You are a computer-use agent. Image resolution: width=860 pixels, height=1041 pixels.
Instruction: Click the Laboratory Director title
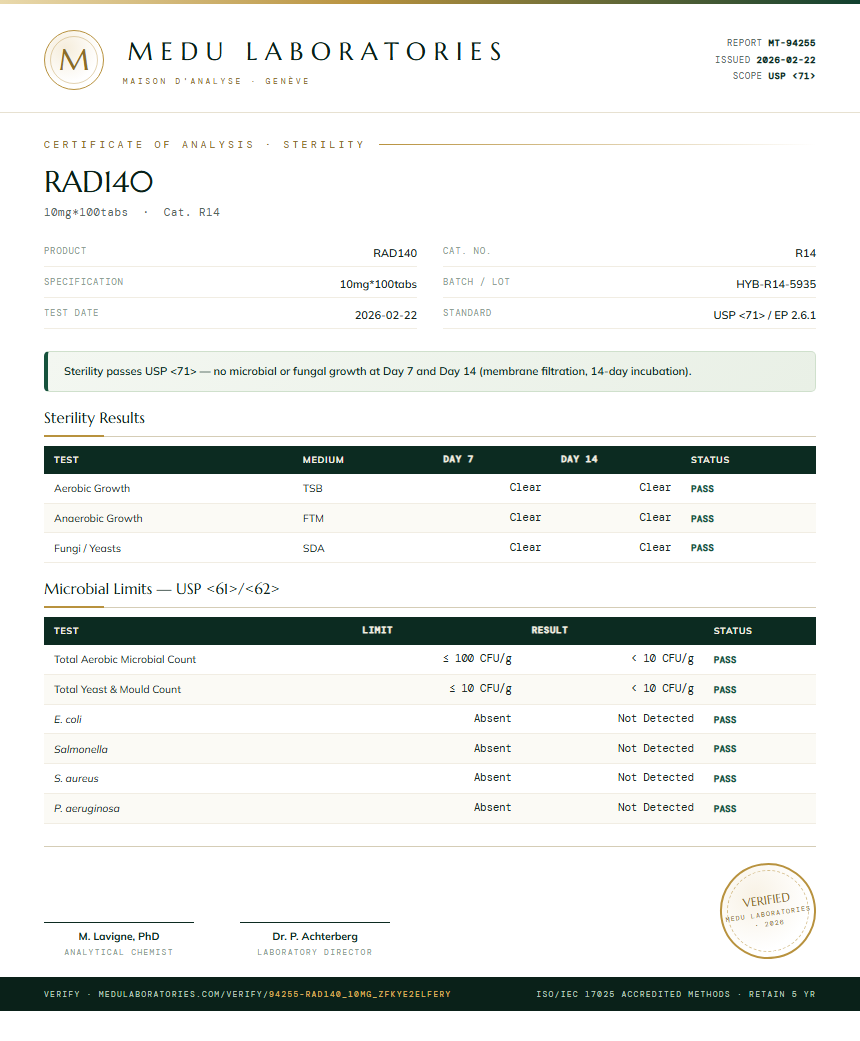click(x=315, y=952)
